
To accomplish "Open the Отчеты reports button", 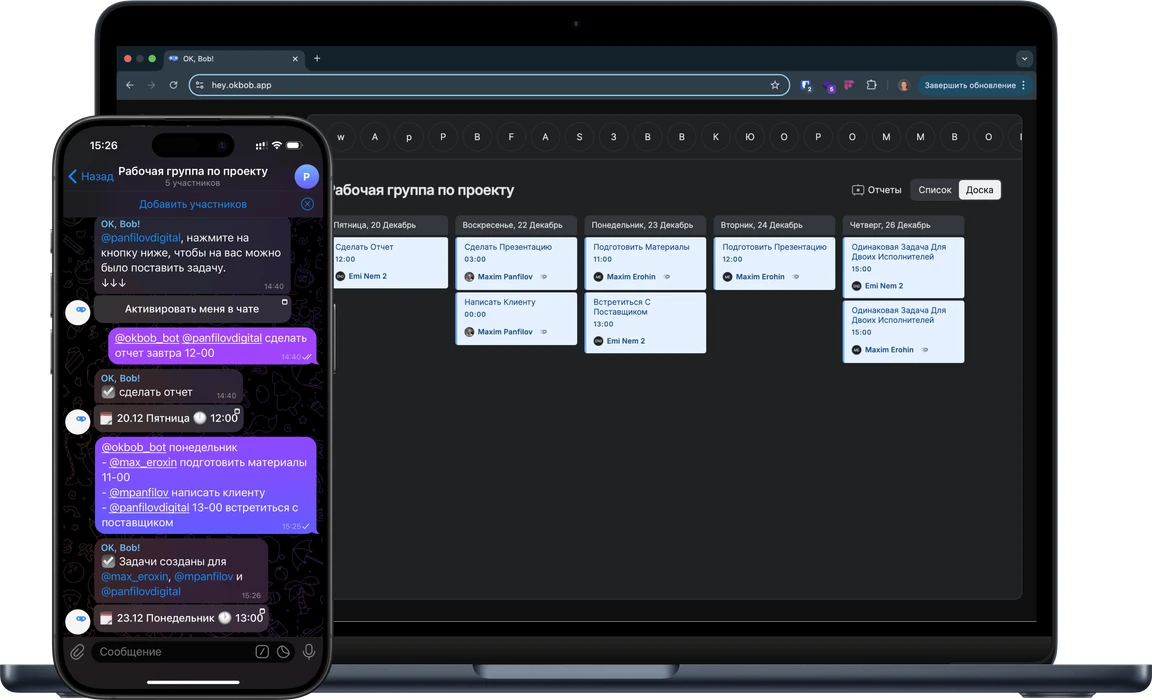I will (x=876, y=190).
